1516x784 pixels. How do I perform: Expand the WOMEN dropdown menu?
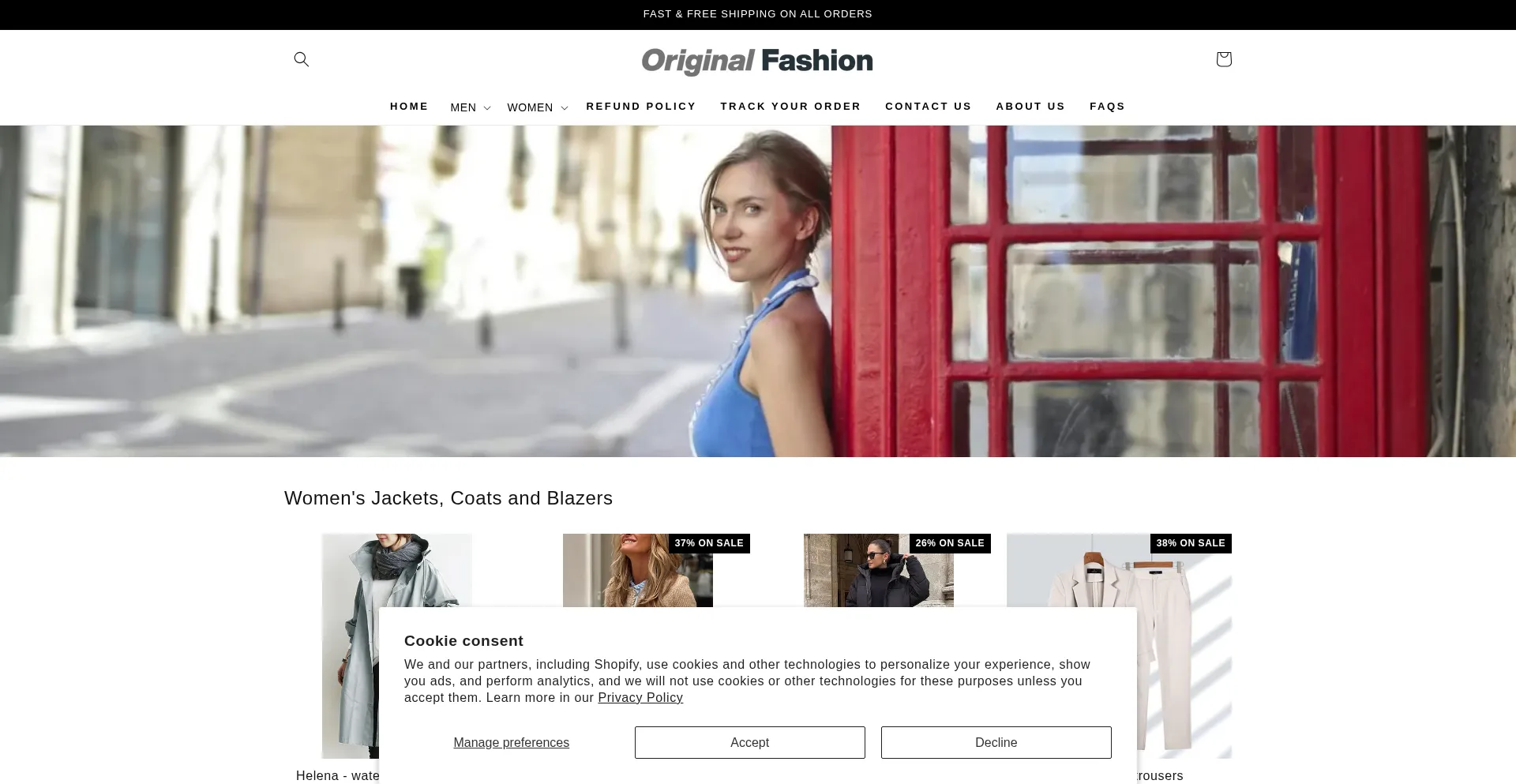click(537, 107)
